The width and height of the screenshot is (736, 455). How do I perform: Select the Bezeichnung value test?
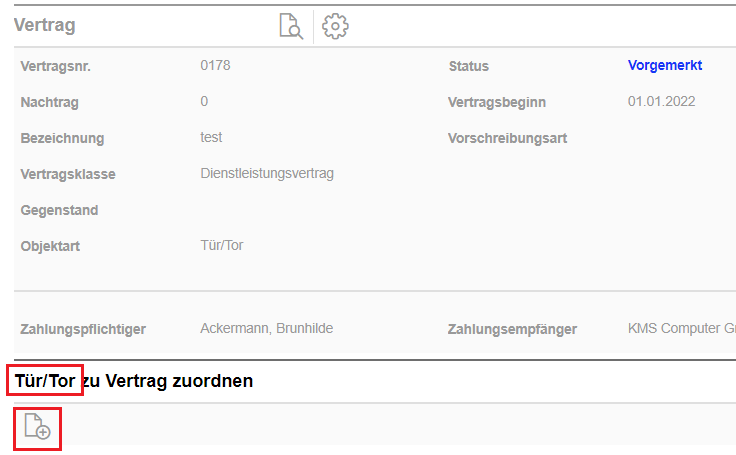[211, 137]
